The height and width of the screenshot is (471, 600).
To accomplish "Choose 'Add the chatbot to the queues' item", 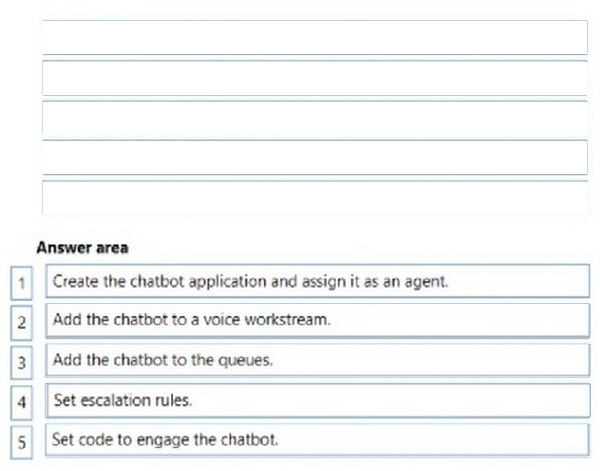I will pyautogui.click(x=318, y=360).
